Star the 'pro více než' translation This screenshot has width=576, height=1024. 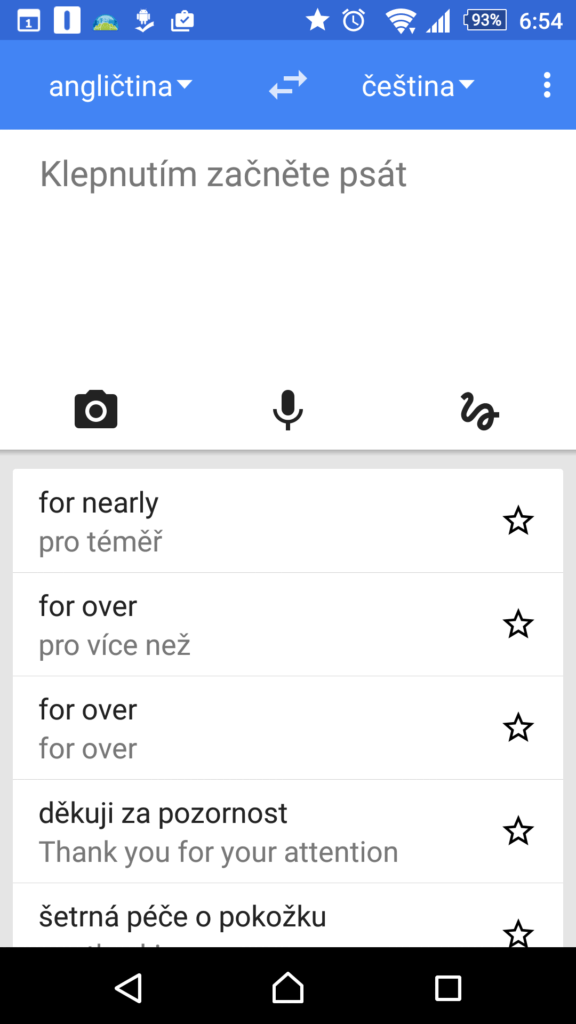pyautogui.click(x=518, y=624)
